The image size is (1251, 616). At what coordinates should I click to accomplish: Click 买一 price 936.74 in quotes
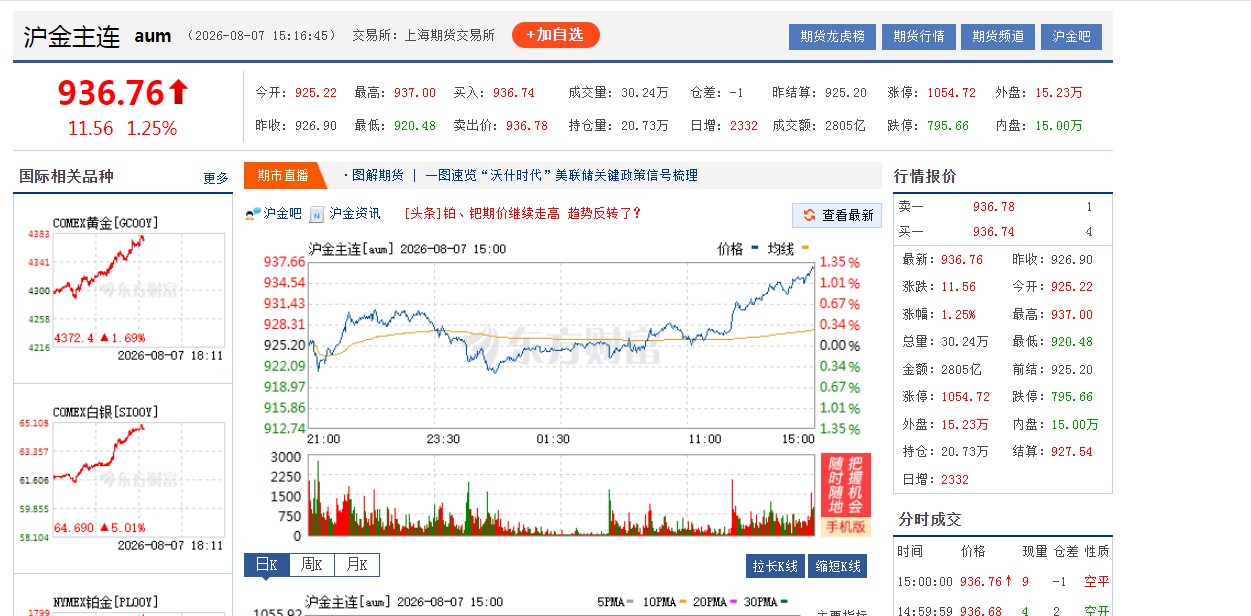click(x=993, y=232)
